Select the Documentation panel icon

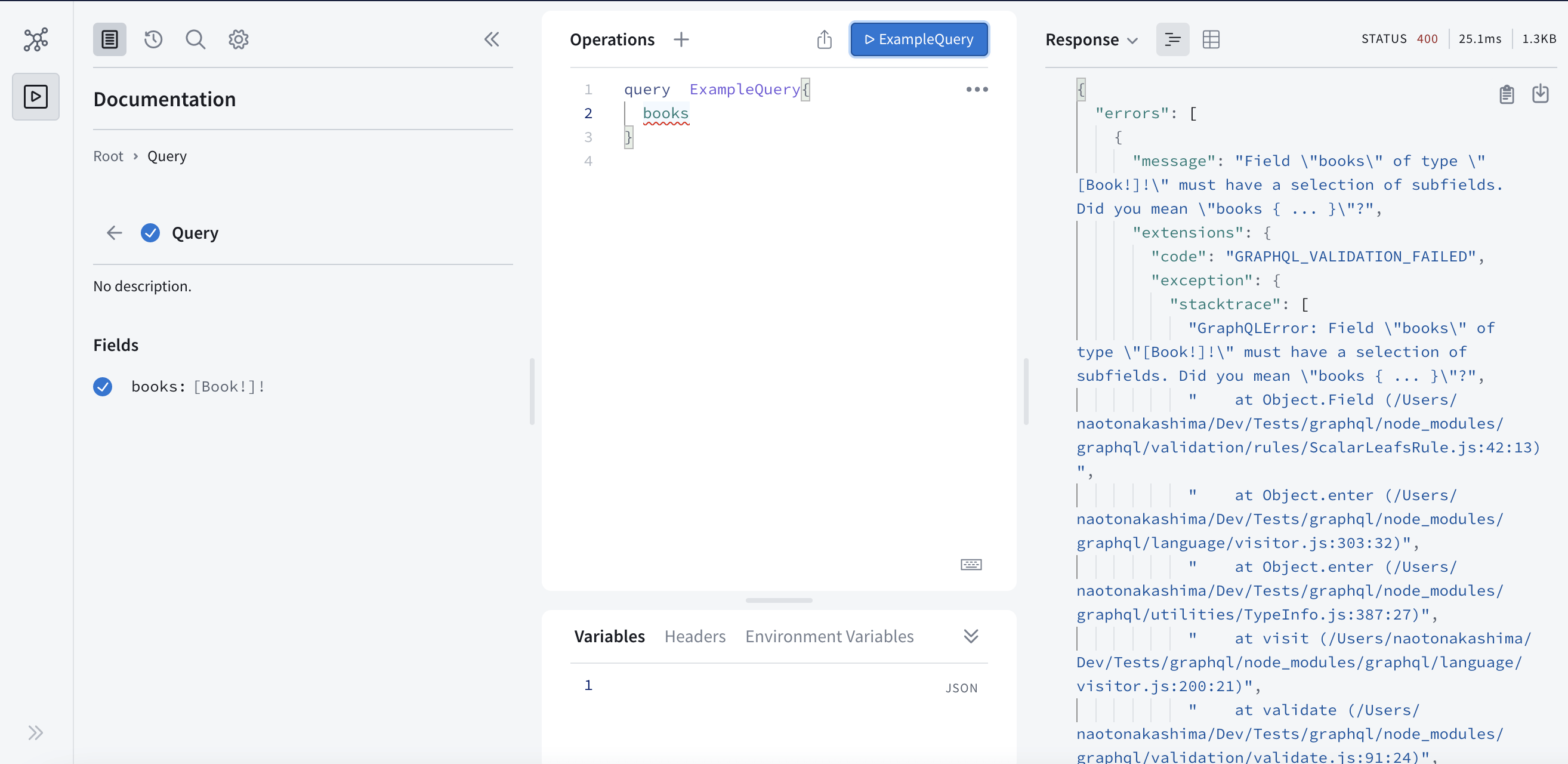110,39
